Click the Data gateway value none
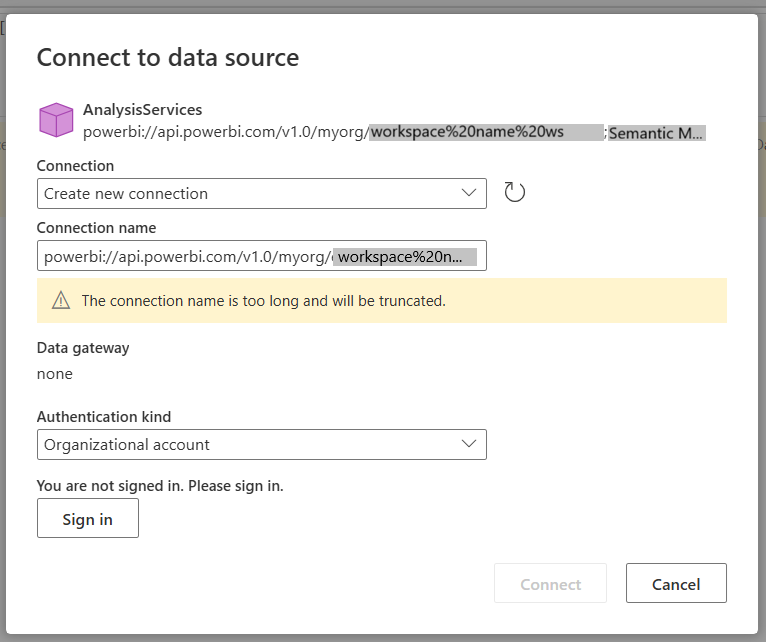The height and width of the screenshot is (642, 767). (55, 374)
